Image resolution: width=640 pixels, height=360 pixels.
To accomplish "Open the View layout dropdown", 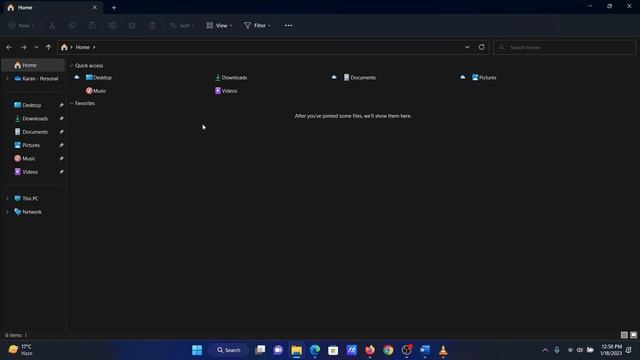I will click(x=219, y=25).
